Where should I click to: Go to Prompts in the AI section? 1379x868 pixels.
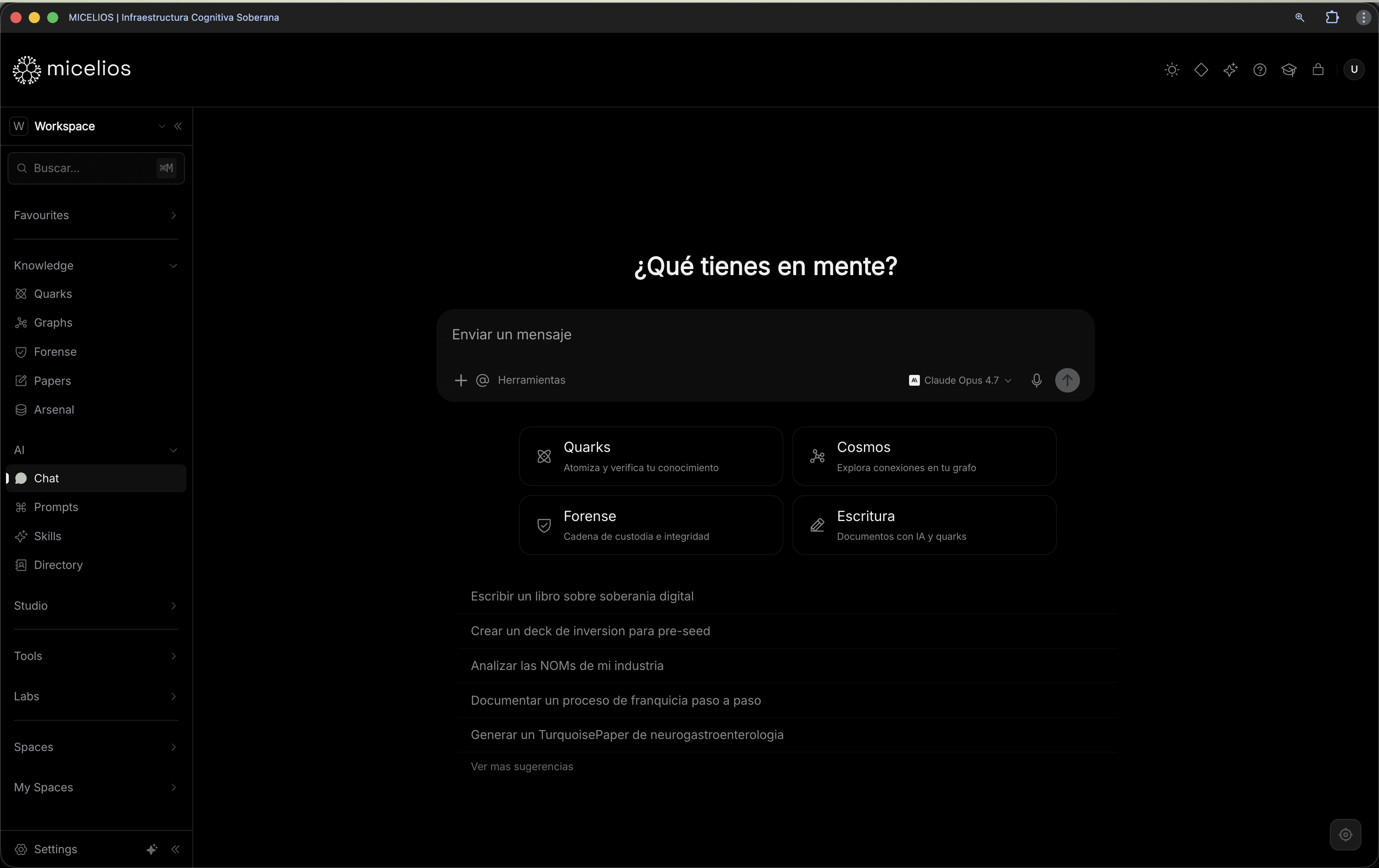pos(55,507)
